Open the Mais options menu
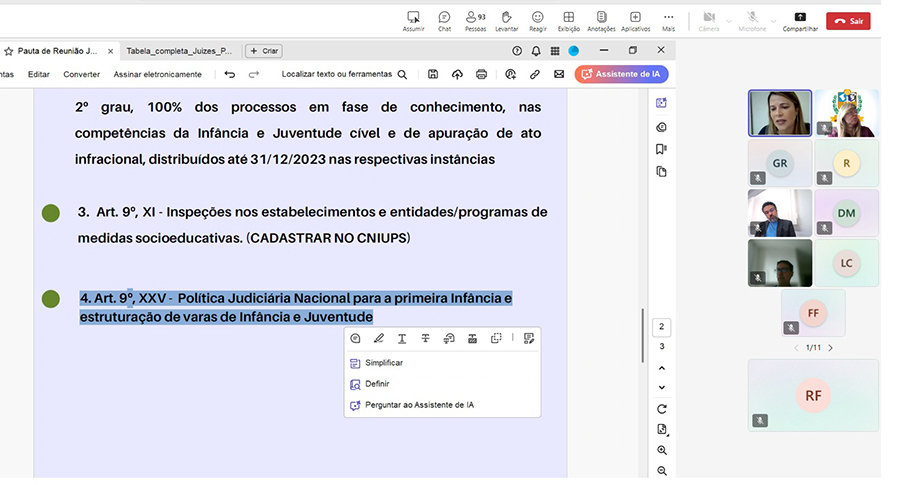The height and width of the screenshot is (485, 900). click(668, 18)
